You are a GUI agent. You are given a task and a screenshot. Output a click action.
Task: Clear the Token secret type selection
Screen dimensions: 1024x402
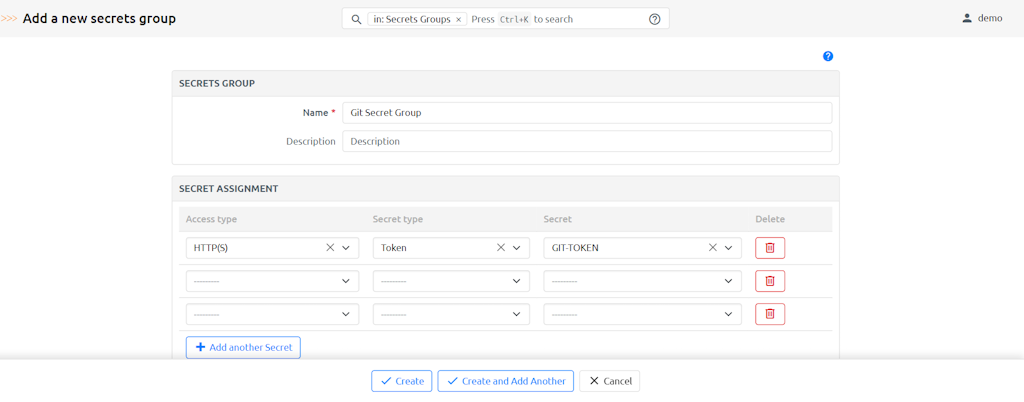click(501, 248)
